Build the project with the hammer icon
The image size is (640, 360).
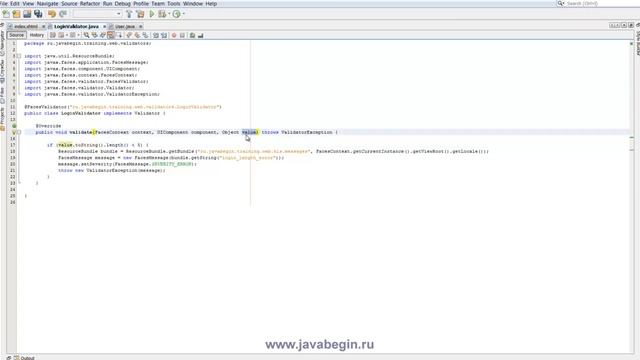click(129, 14)
